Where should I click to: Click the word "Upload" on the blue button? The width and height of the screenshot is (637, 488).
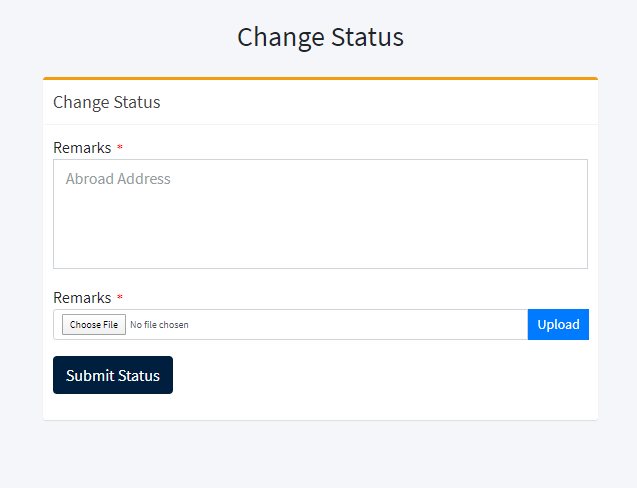558,325
